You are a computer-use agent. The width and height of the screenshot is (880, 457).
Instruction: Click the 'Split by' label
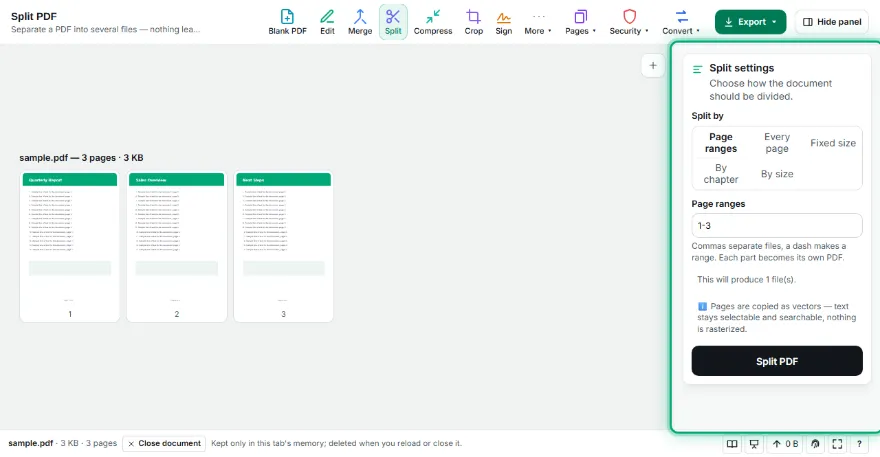[x=707, y=116]
